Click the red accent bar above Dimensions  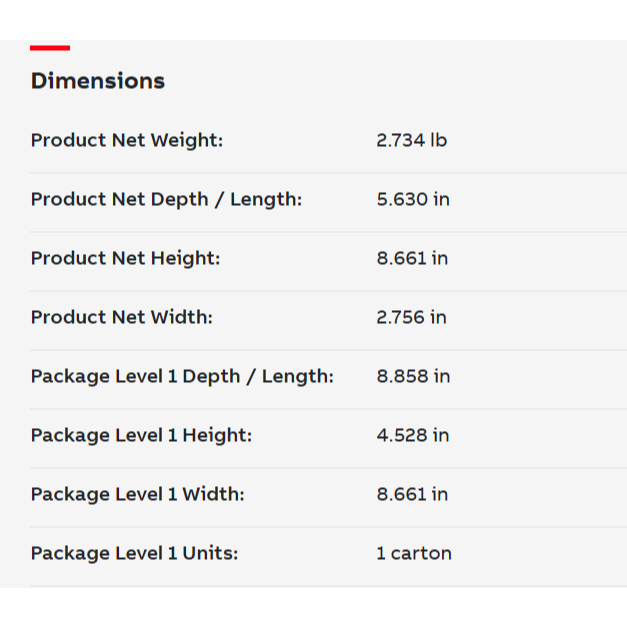point(50,47)
